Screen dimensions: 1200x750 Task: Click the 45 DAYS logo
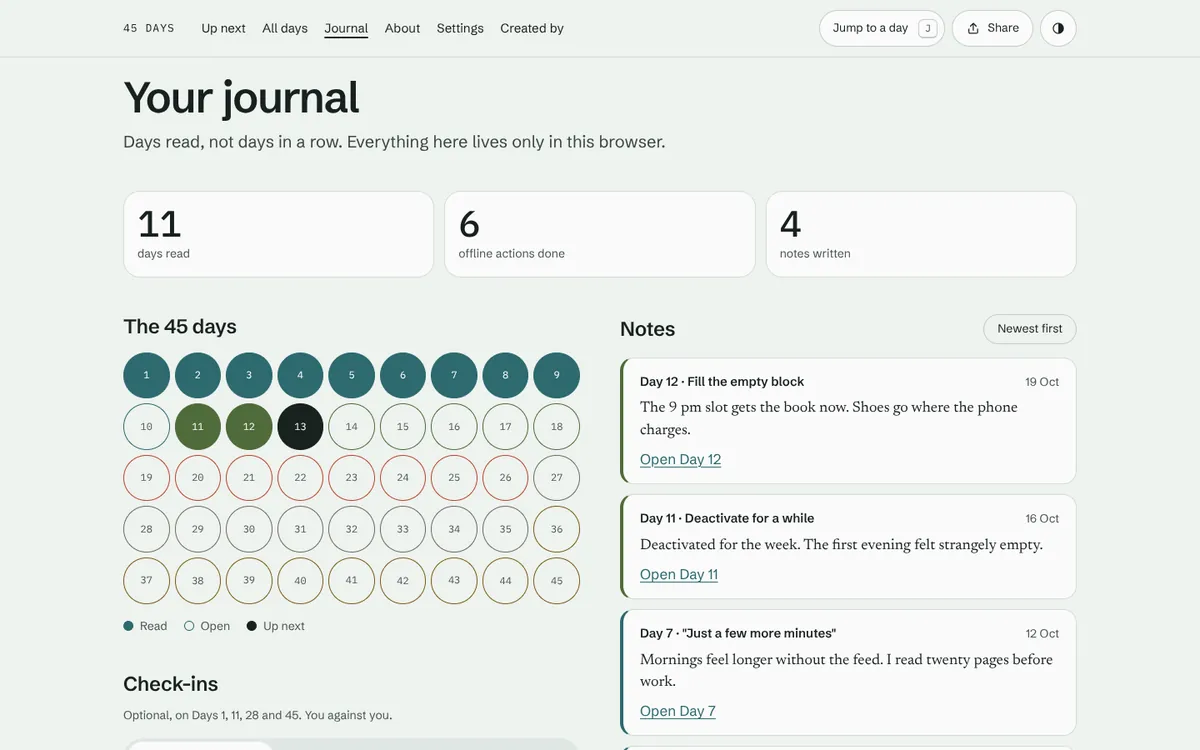pos(149,28)
